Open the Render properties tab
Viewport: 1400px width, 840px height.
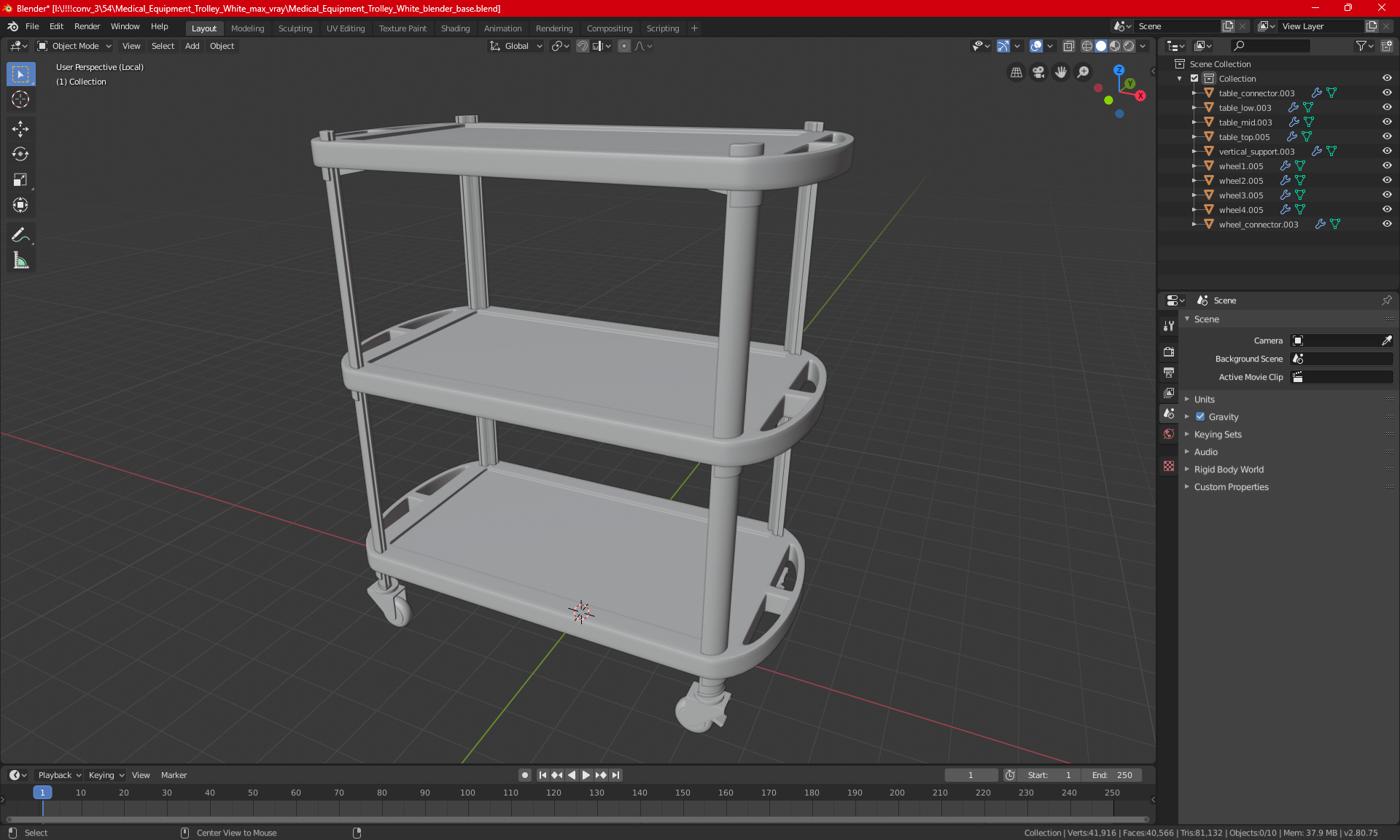[x=1169, y=351]
